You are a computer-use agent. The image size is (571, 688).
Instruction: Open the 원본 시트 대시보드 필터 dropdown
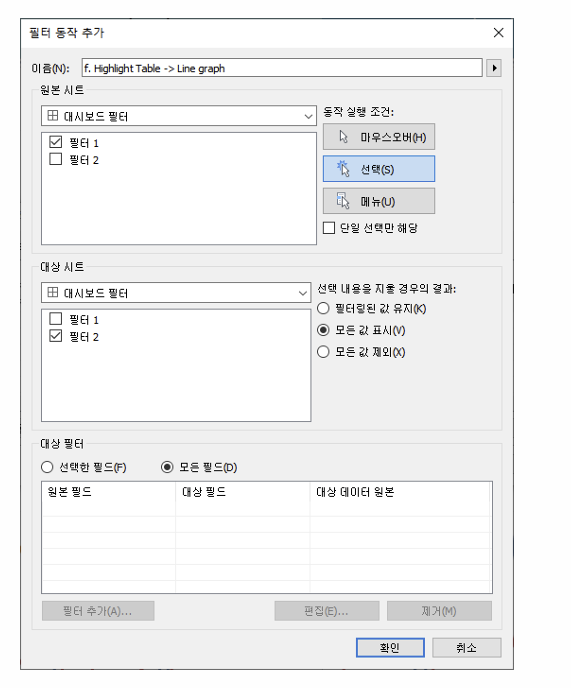pyautogui.click(x=179, y=116)
